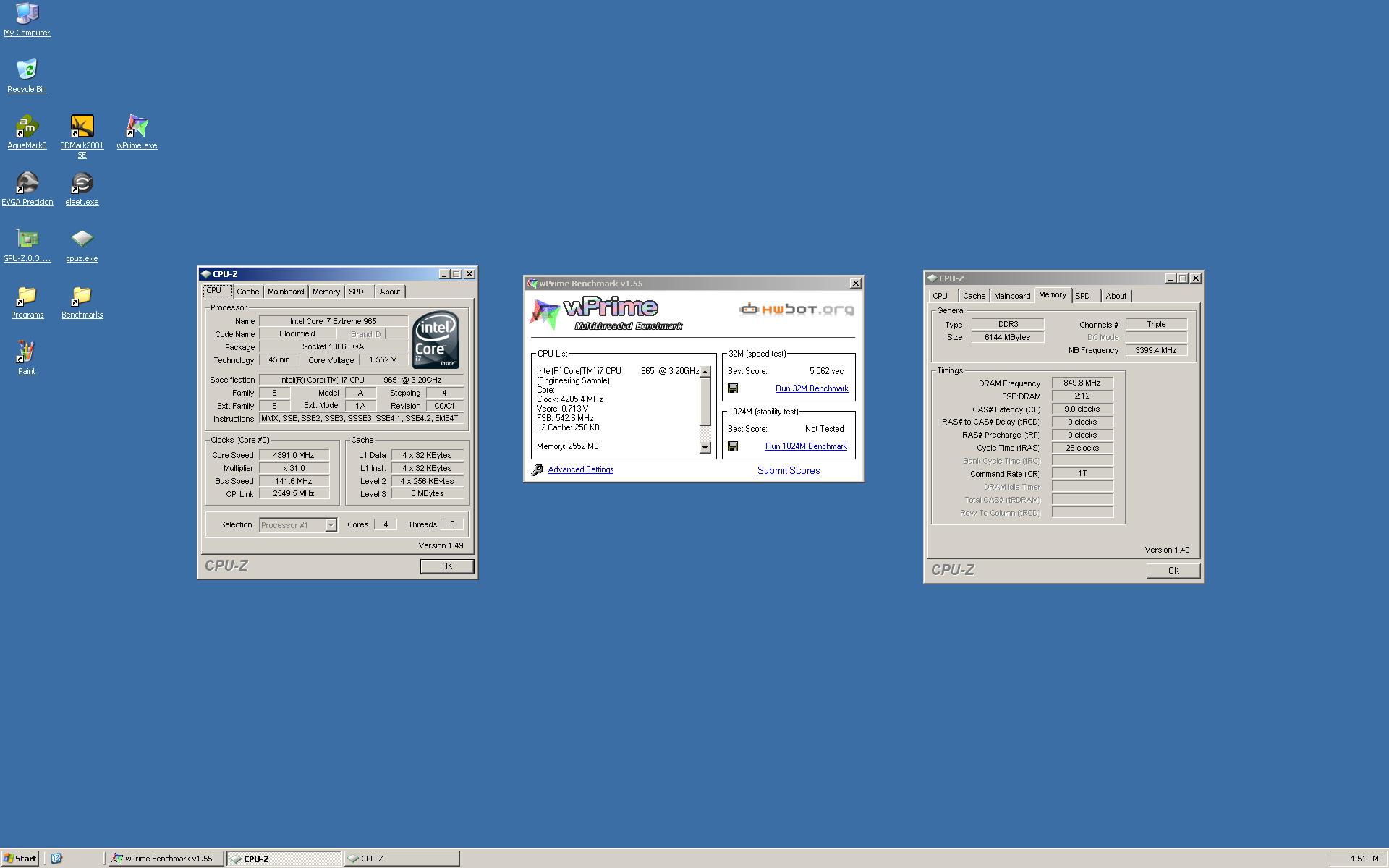1389x868 pixels.
Task: Click OK in the left CPU-Z window
Action: [x=447, y=566]
